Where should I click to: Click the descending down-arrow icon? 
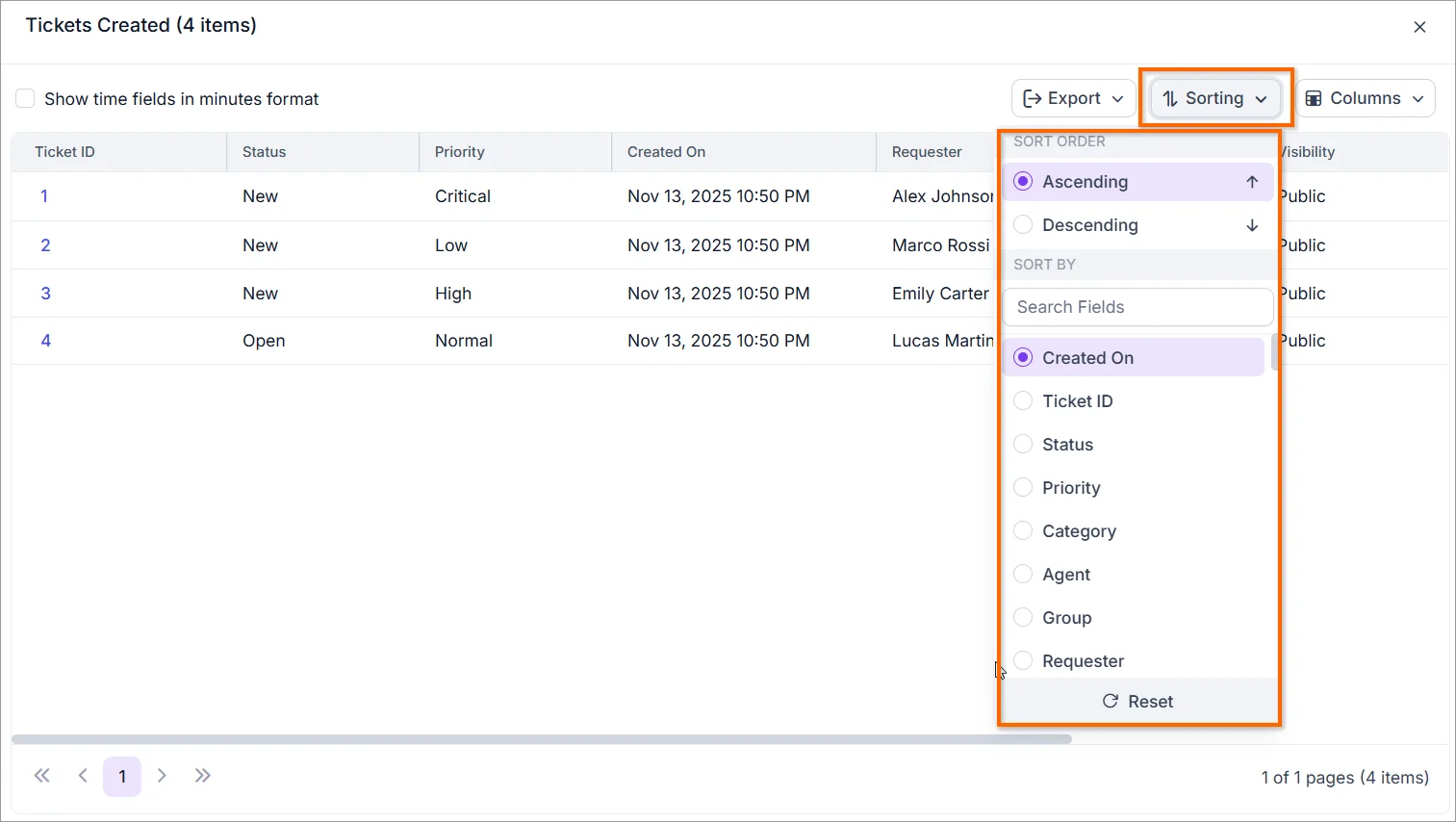(1252, 225)
